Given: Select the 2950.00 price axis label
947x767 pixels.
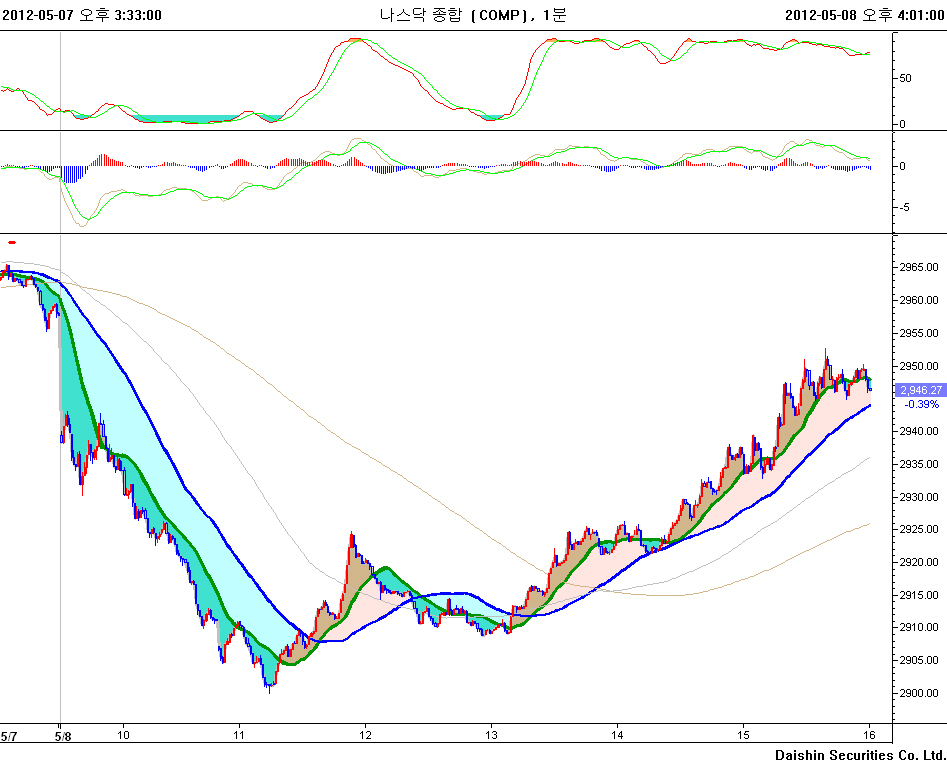Looking at the screenshot, I should [x=919, y=366].
